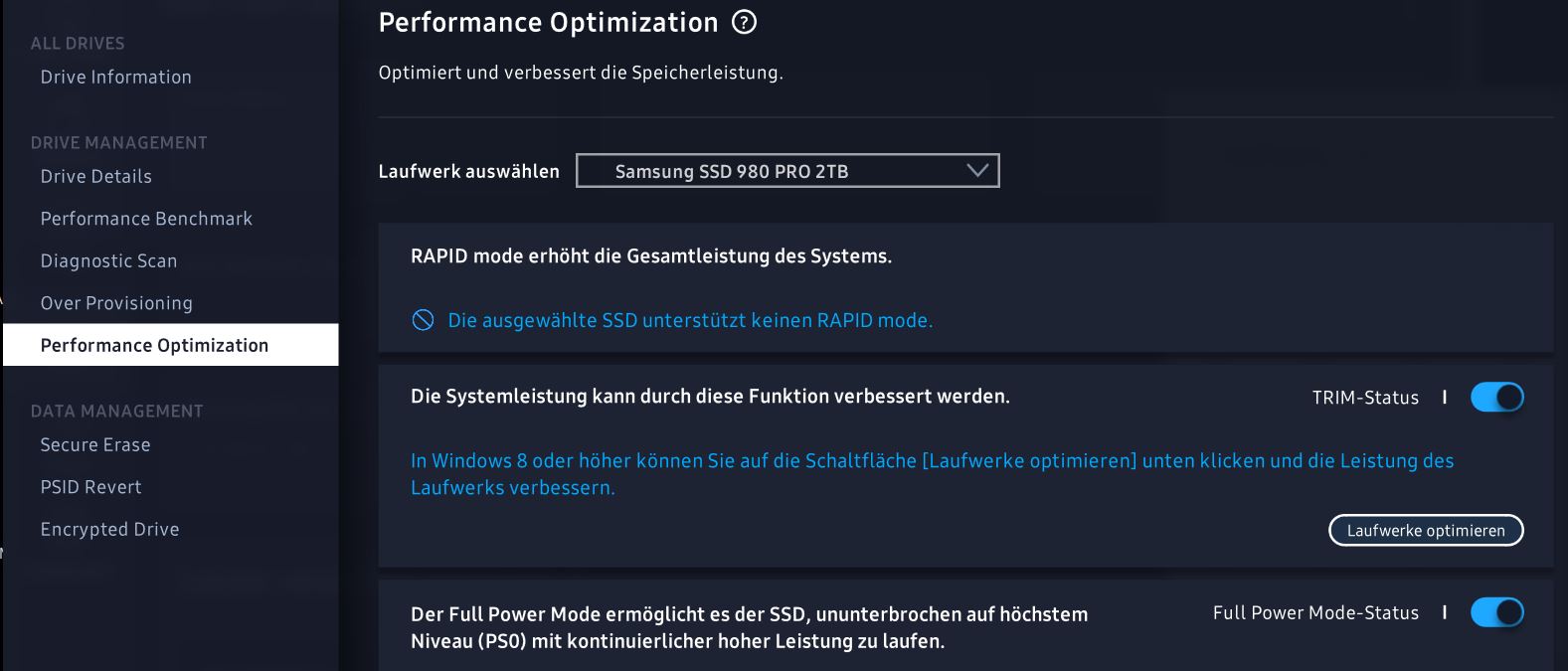Open Diagnostic Scan from the sidebar
Screen dimensions: 1568x671
(108, 260)
